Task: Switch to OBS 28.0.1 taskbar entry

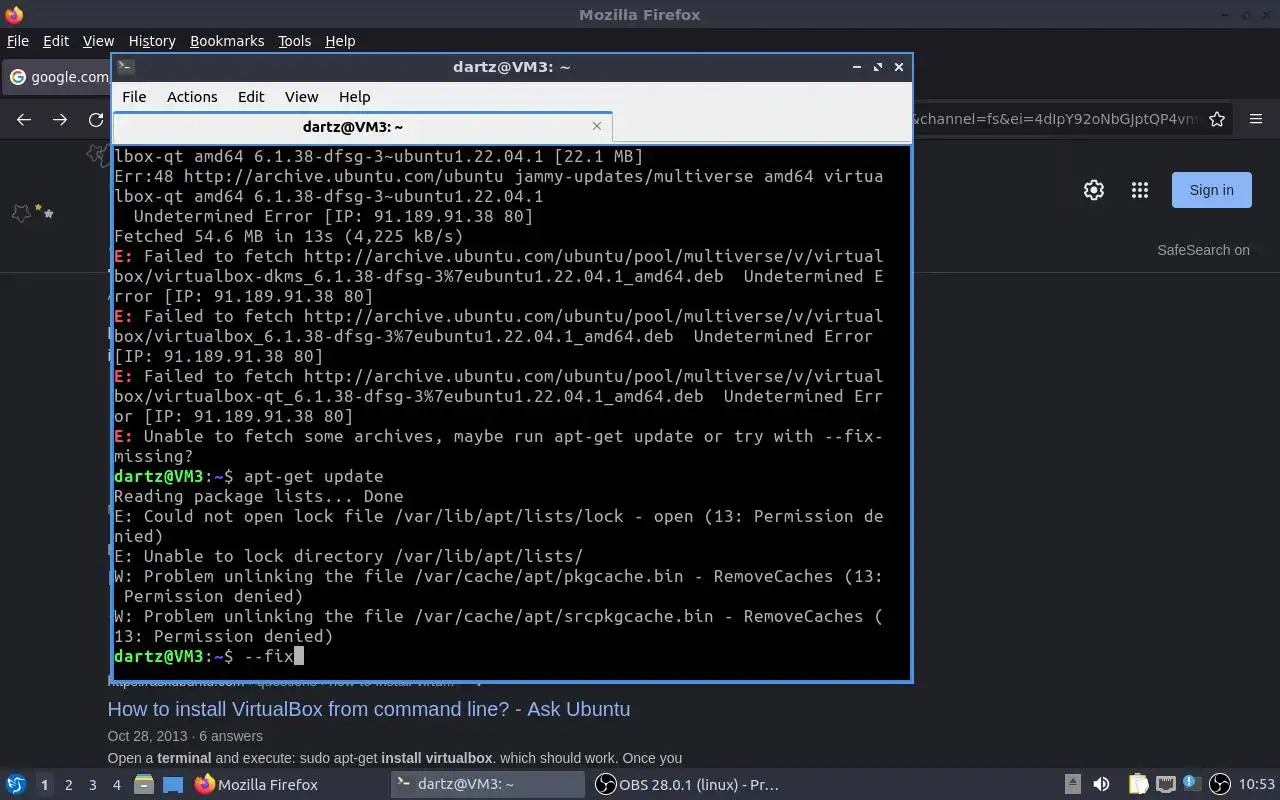Action: (x=687, y=785)
